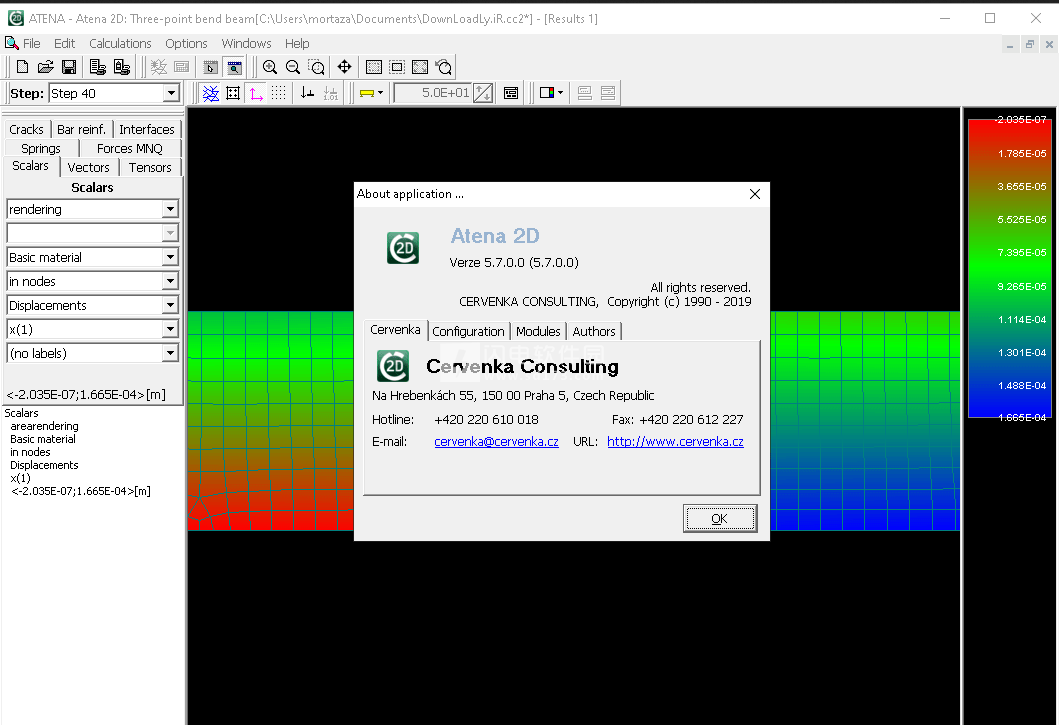Toggle the blue finite element mesh display
Screen dimensions: 1059x725
coord(211,93)
